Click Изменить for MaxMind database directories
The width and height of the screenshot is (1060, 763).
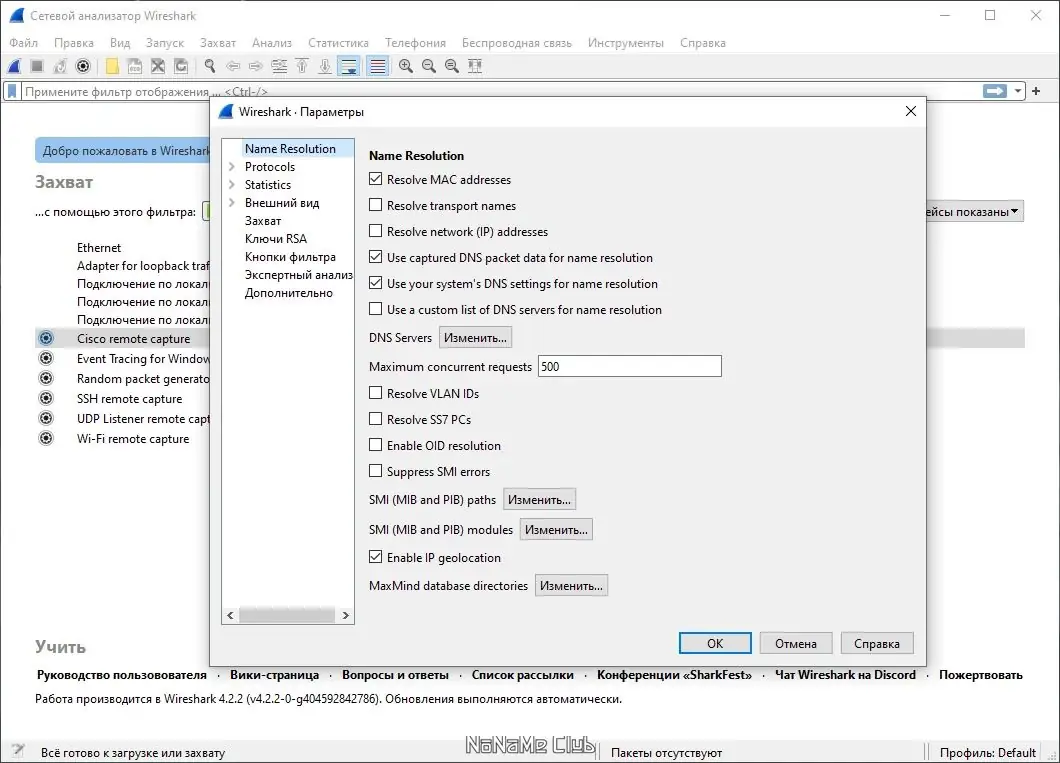coord(571,585)
